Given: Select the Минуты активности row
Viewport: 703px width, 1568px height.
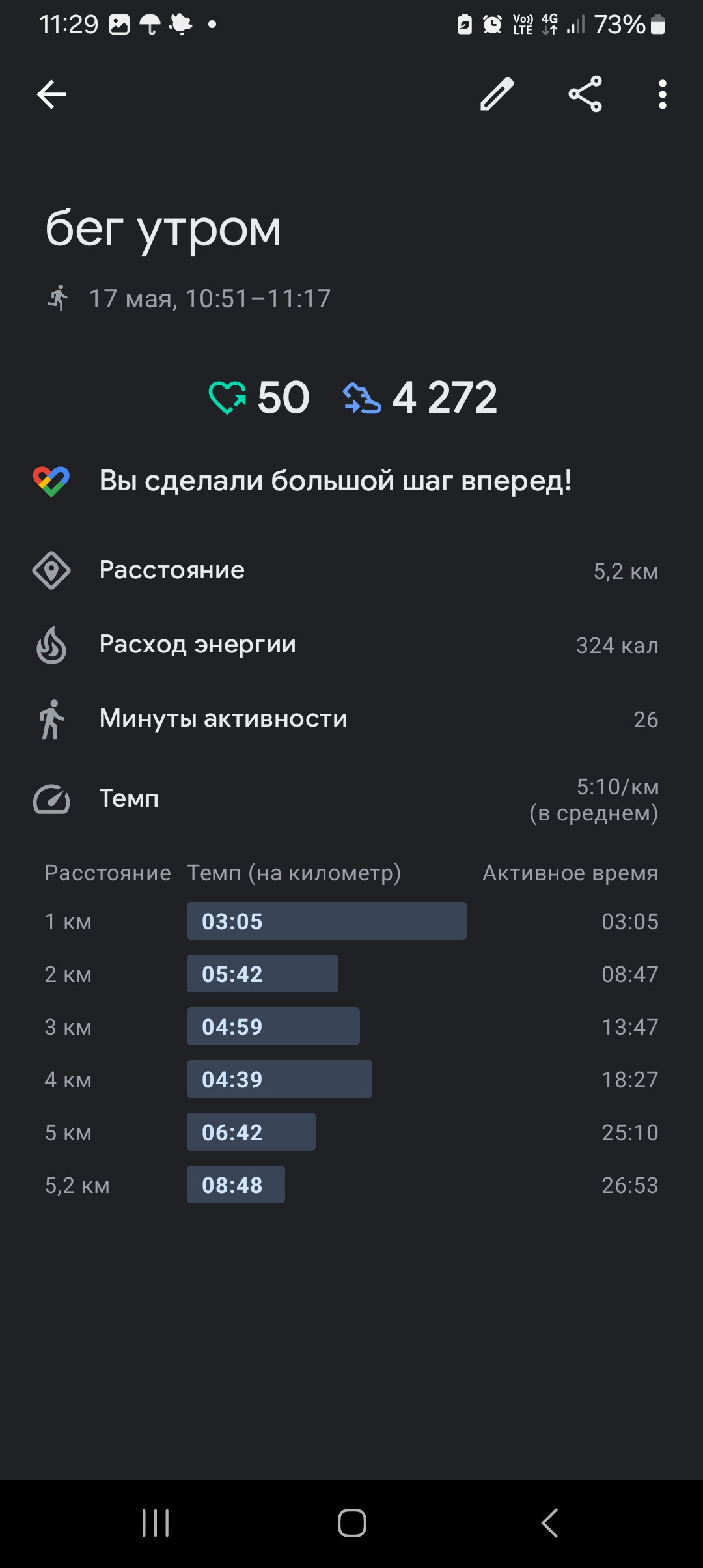Looking at the screenshot, I should click(351, 719).
